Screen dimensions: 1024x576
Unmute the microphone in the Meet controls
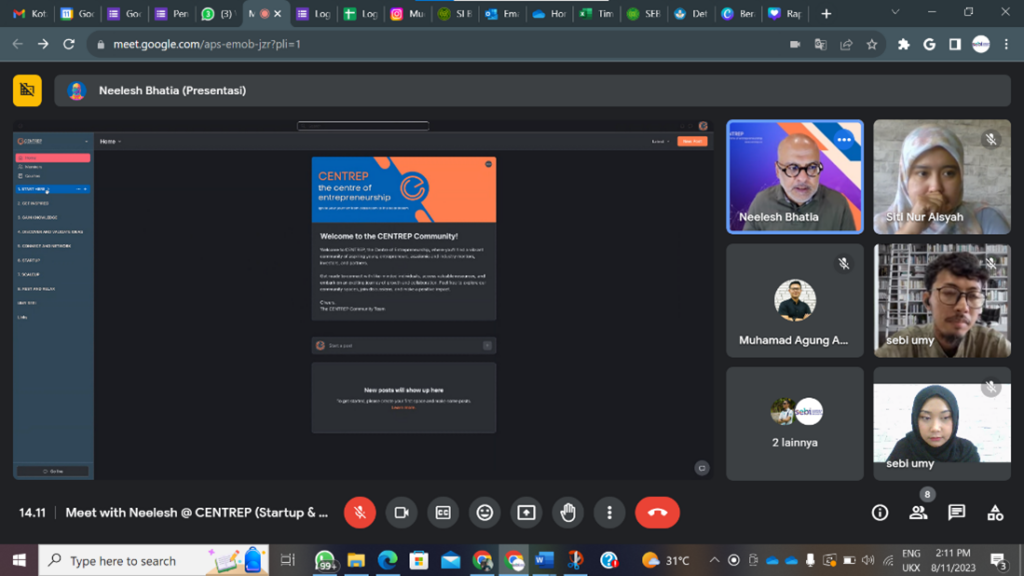[x=360, y=513]
